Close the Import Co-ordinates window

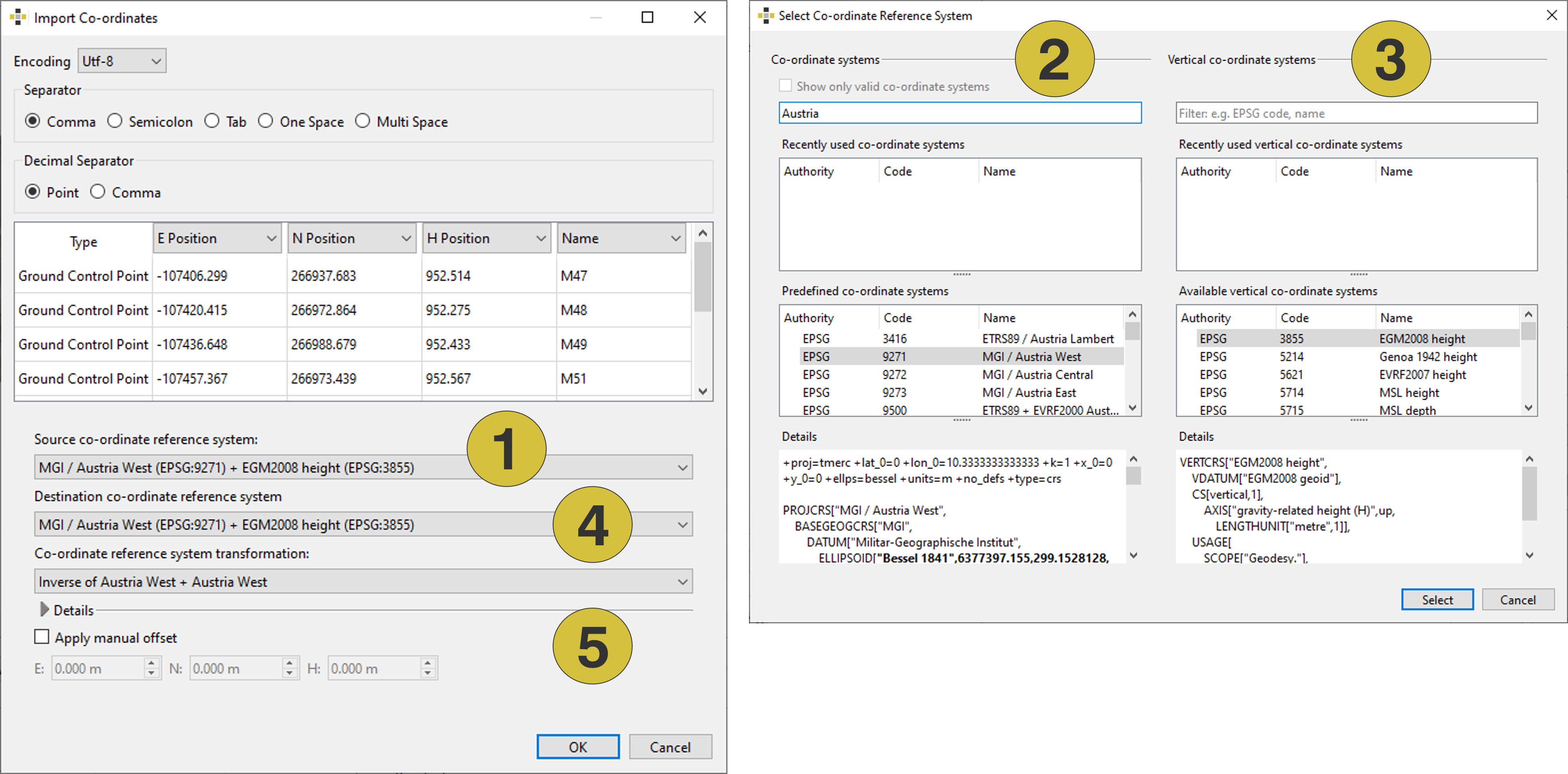(x=700, y=17)
